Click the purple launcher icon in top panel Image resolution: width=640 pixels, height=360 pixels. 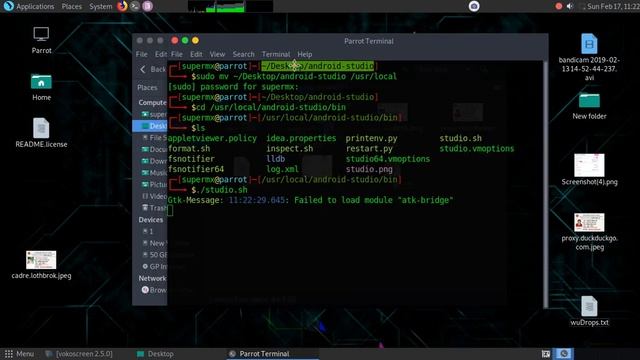(147, 6)
